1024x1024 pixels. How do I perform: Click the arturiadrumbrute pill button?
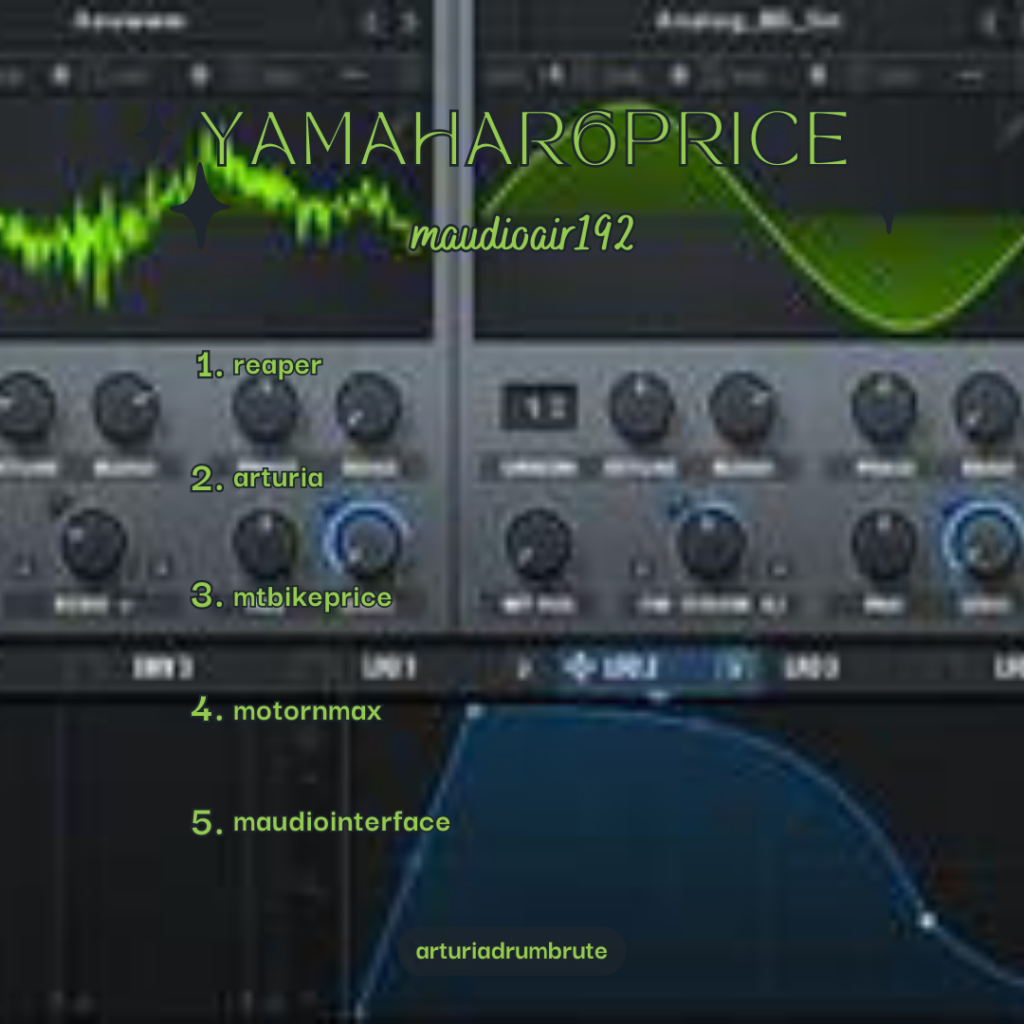[511, 951]
